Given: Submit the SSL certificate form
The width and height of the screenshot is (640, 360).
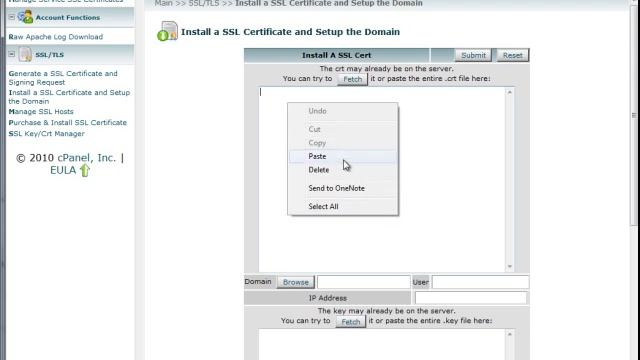Looking at the screenshot, I should (473, 55).
